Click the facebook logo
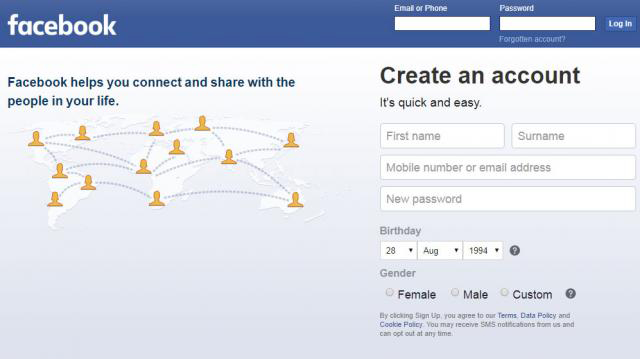 tap(62, 25)
